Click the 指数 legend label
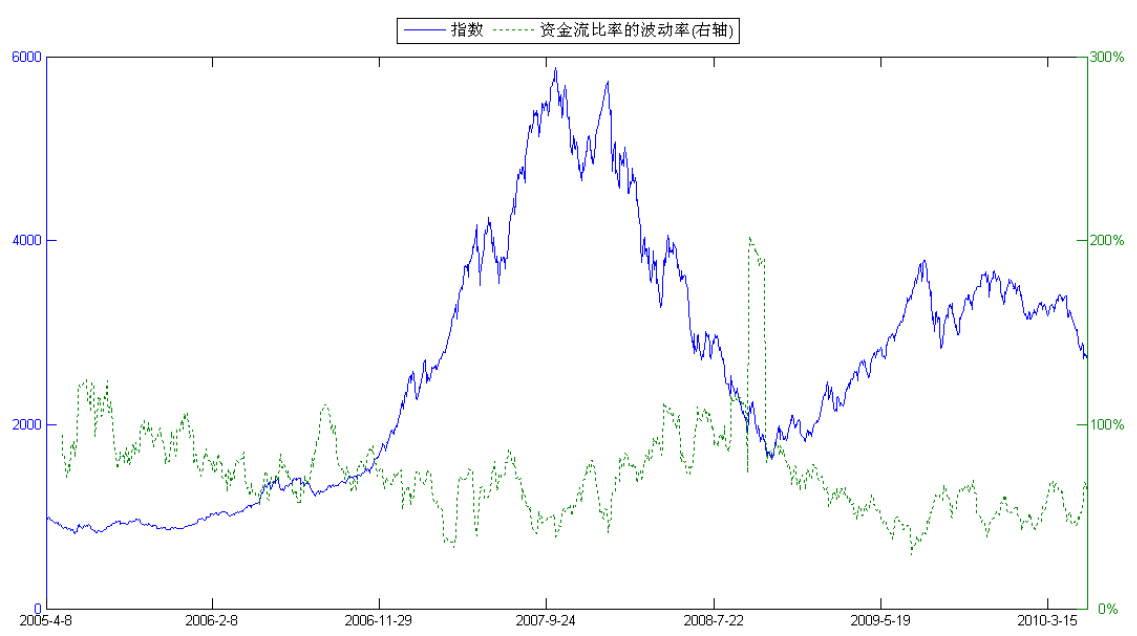 pos(467,31)
